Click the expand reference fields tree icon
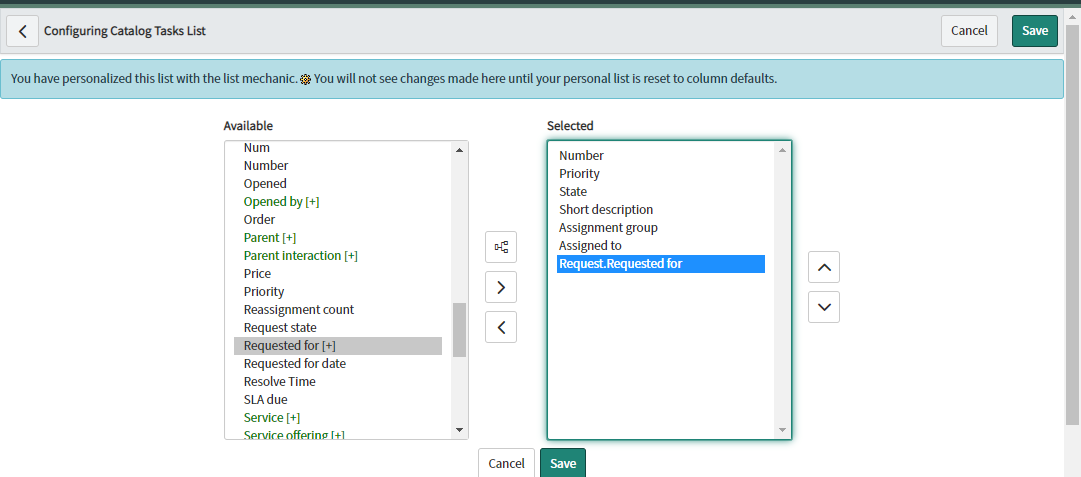Screen dimensions: 1081x477 [501, 247]
